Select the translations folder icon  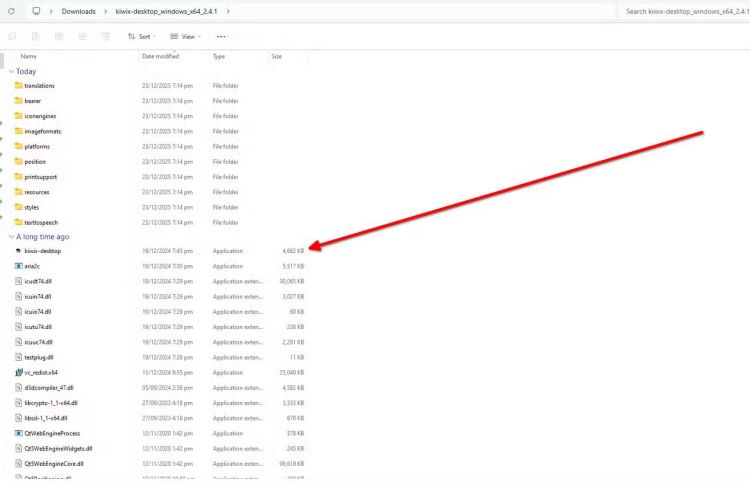click(x=19, y=86)
